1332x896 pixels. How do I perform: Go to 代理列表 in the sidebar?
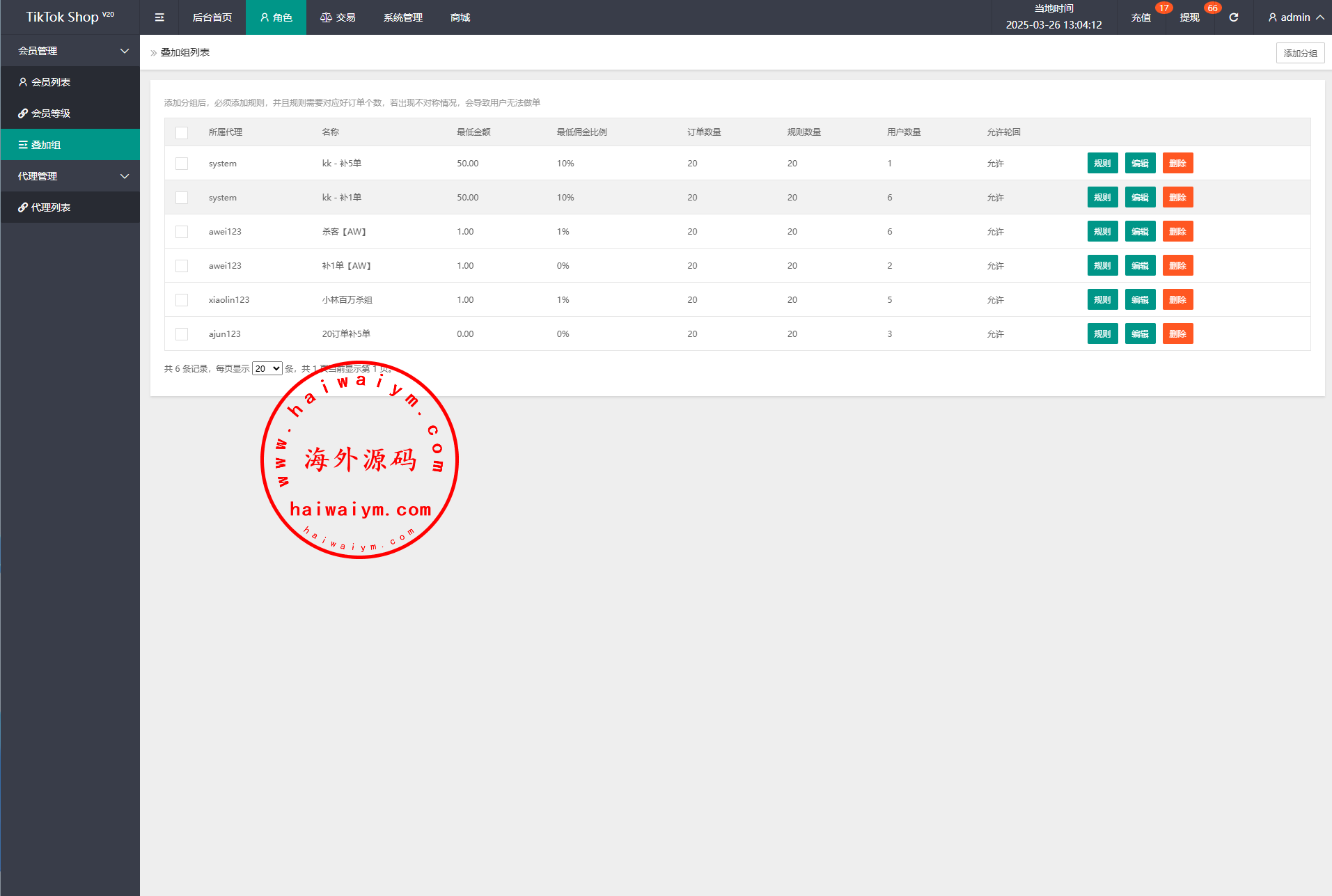[50, 207]
